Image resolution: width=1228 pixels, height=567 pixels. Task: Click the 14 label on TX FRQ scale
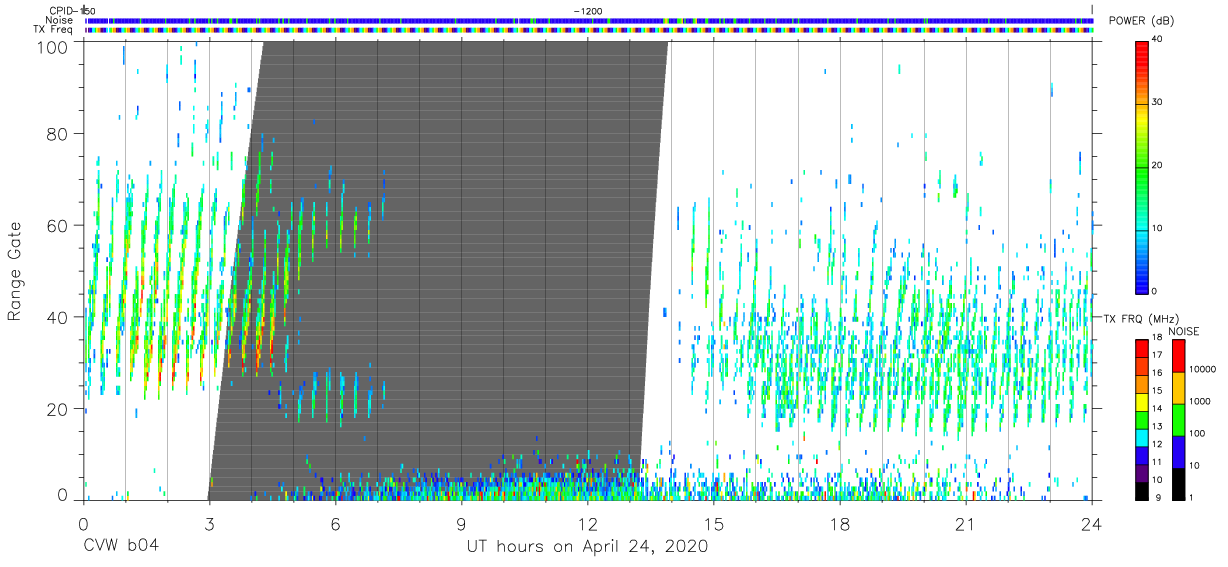[x=1157, y=408]
